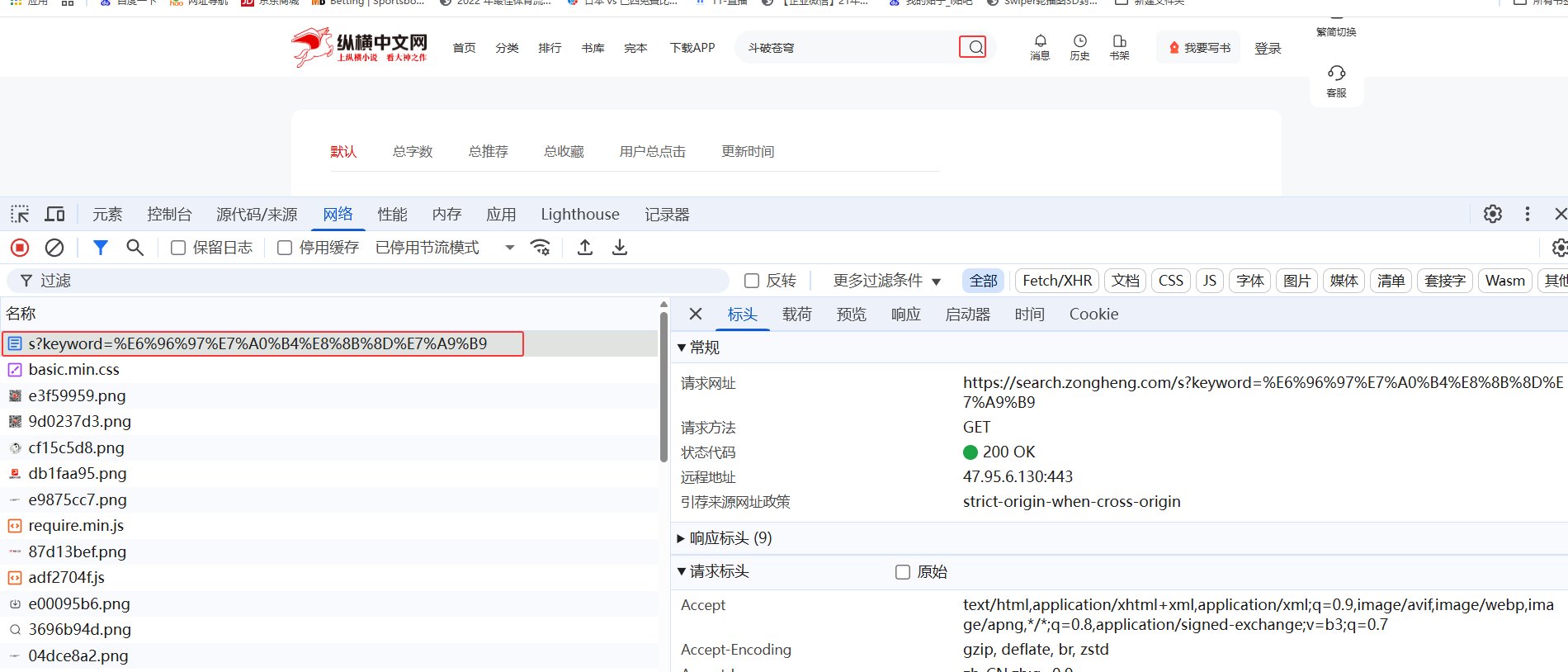Activate the DevTools inspect element picker icon
This screenshot has height=672, width=1568.
20,215
